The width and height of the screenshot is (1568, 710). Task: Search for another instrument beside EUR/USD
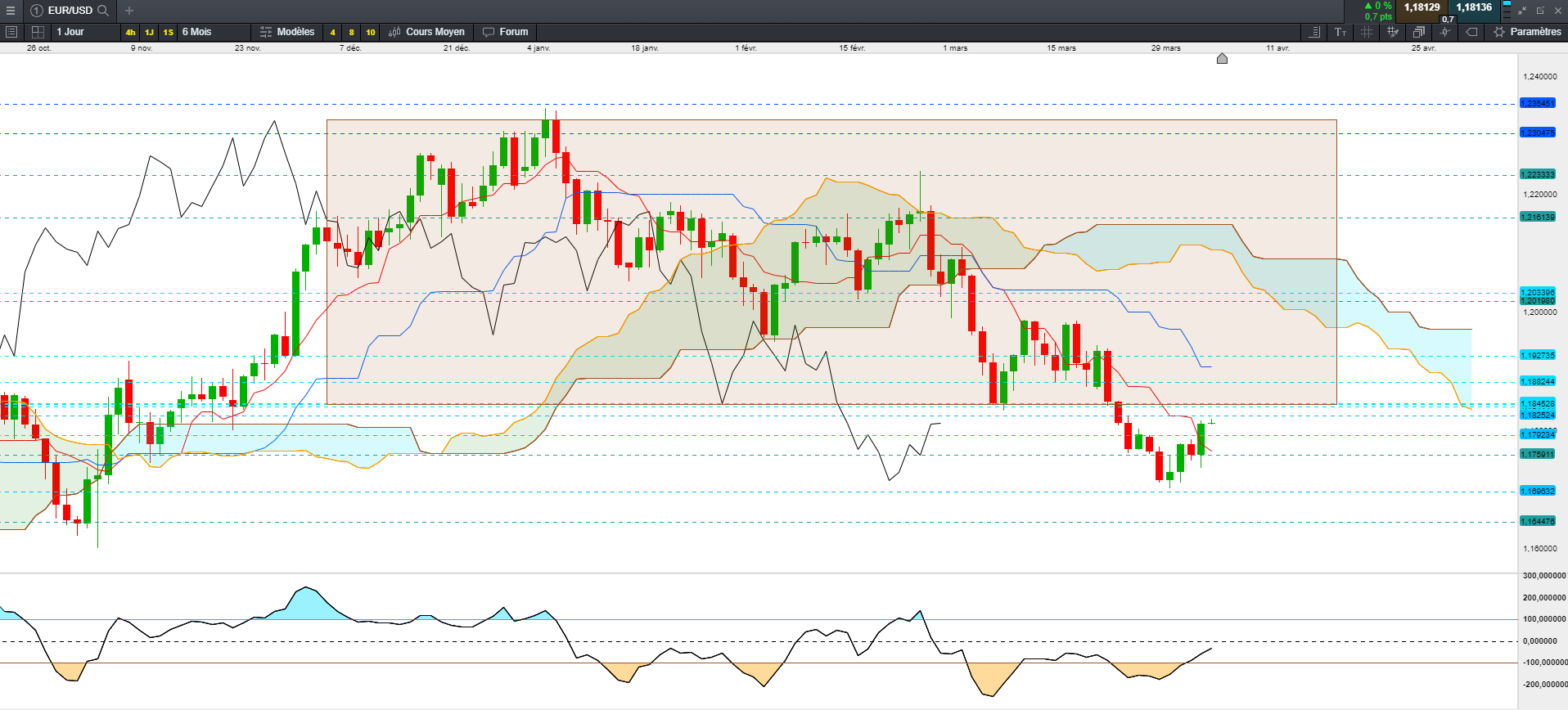[103, 11]
